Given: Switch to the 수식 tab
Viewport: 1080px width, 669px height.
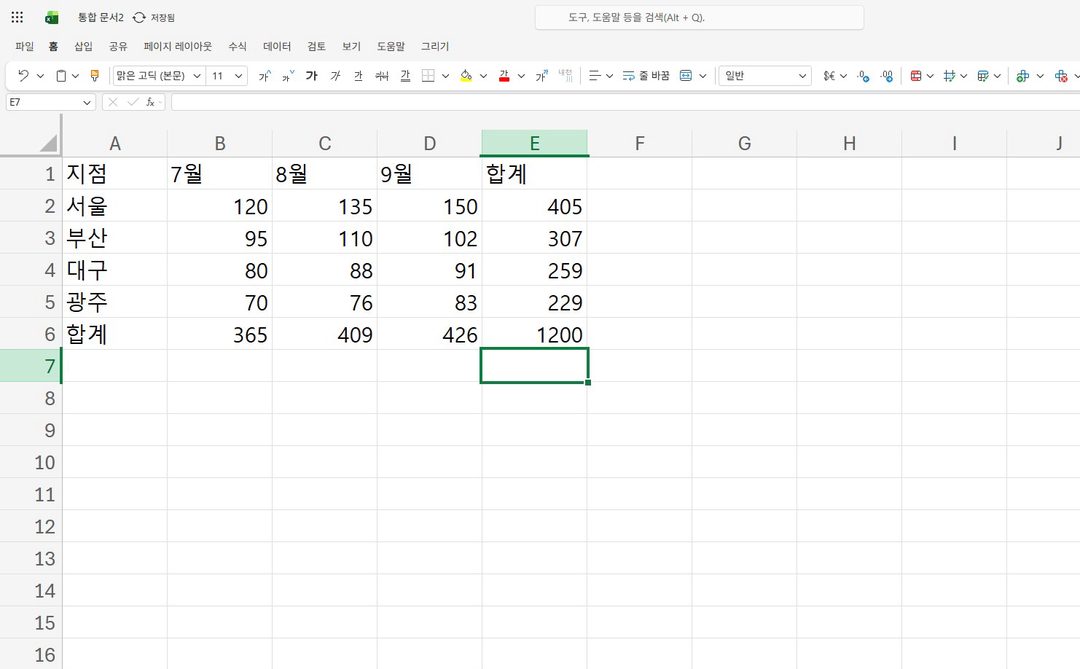Looking at the screenshot, I should tap(238, 46).
